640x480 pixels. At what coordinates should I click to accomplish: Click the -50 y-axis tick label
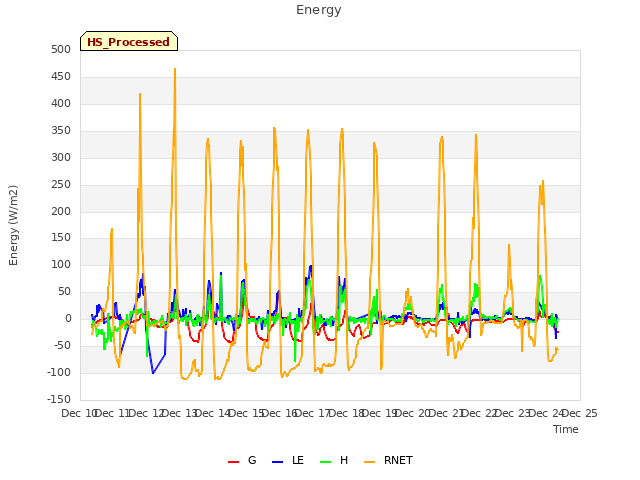[63, 345]
